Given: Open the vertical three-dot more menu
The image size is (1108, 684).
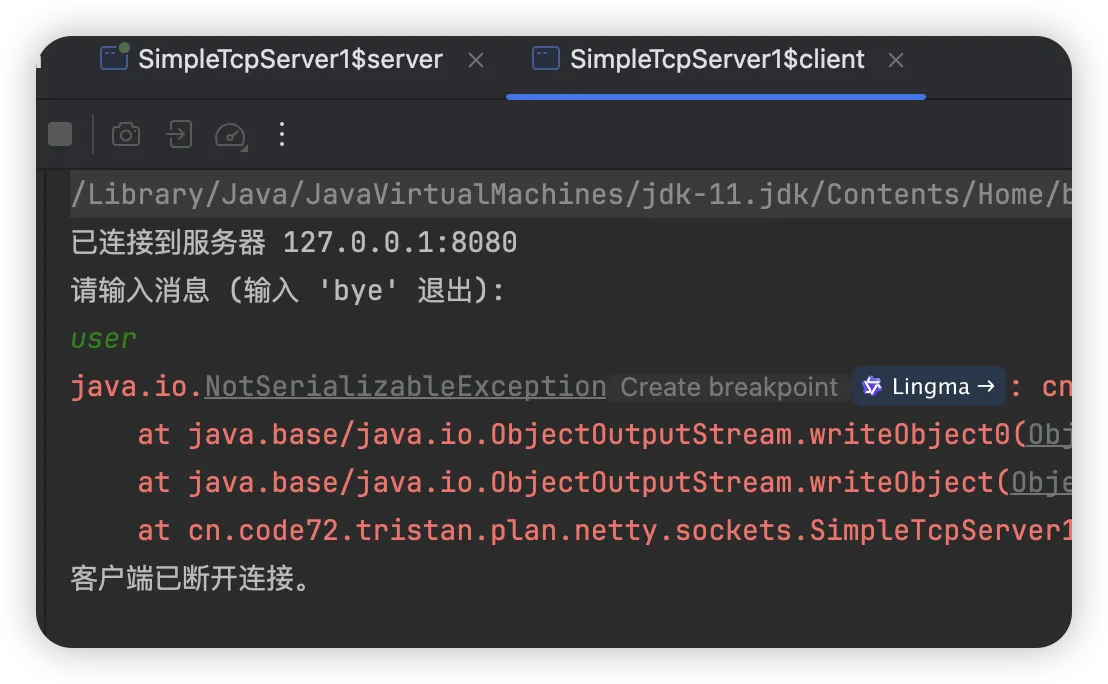Looking at the screenshot, I should point(282,134).
